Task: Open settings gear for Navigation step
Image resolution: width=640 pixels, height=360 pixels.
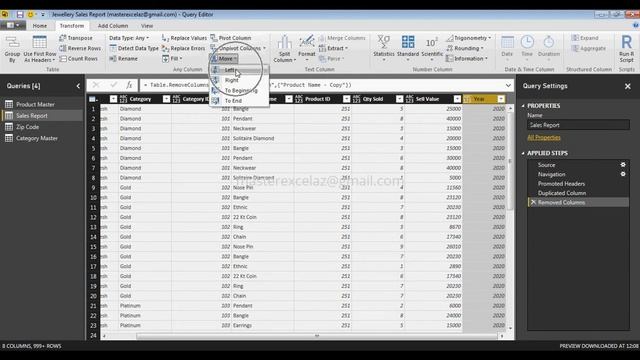Action: (623, 174)
